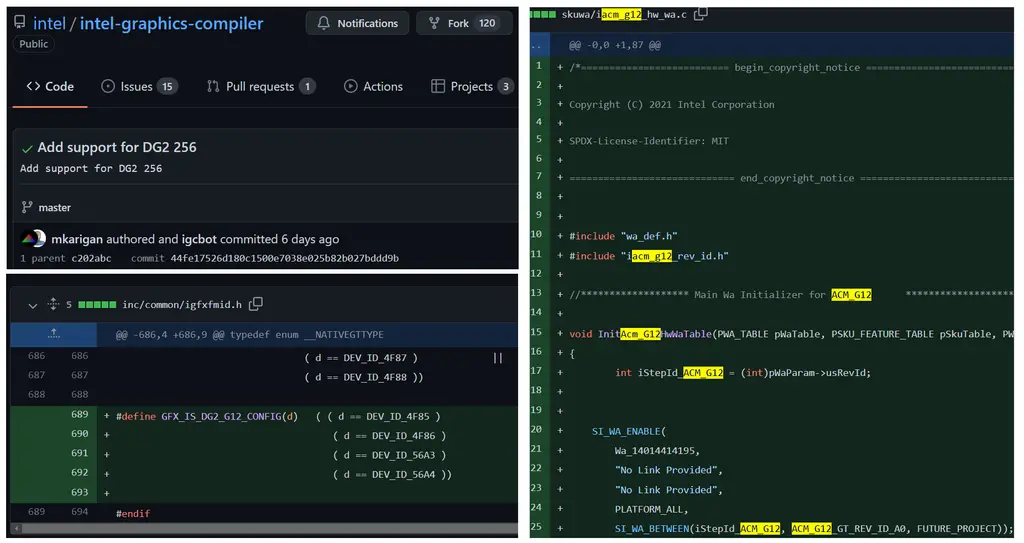Open the intel-graphics-compiler repository link

click(x=171, y=23)
